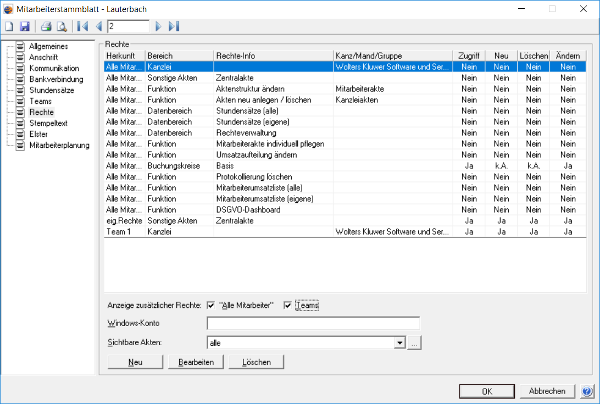The height and width of the screenshot is (404, 600).
Task: Open the Sichtbare Akten dropdown arrow
Action: pyautogui.click(x=399, y=343)
